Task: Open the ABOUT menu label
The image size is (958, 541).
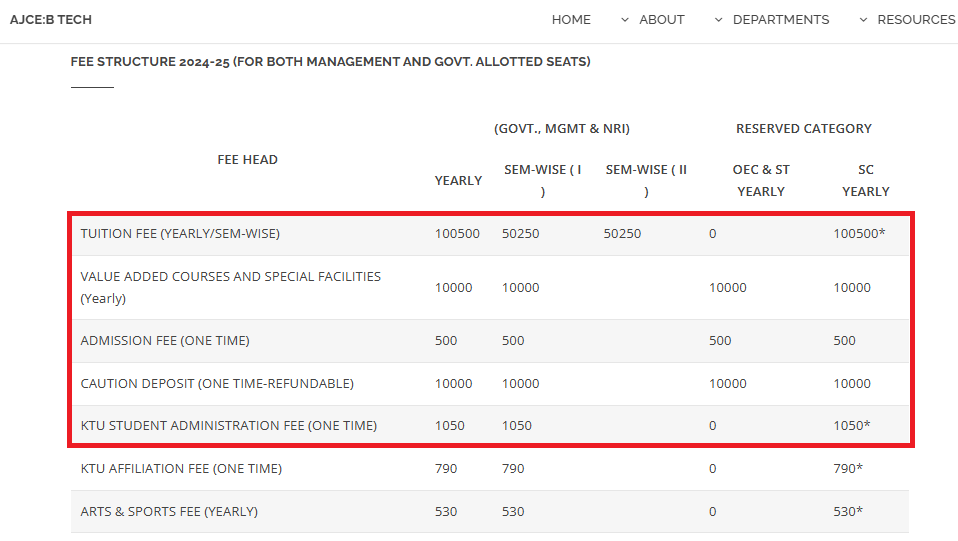Action: [662, 20]
